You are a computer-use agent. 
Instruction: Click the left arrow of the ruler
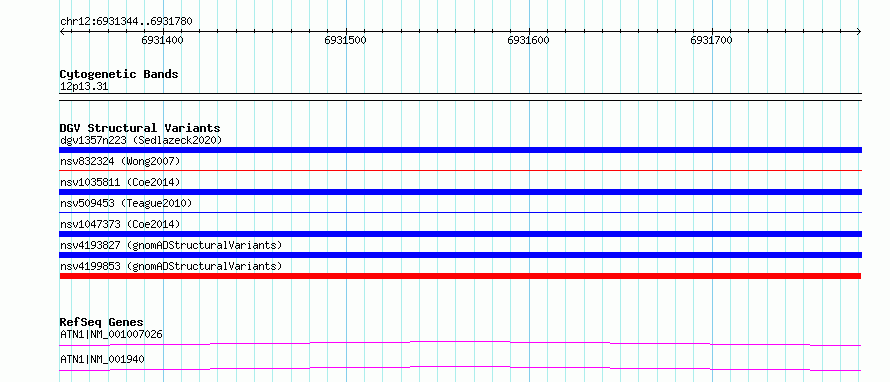pyautogui.click(x=62, y=32)
